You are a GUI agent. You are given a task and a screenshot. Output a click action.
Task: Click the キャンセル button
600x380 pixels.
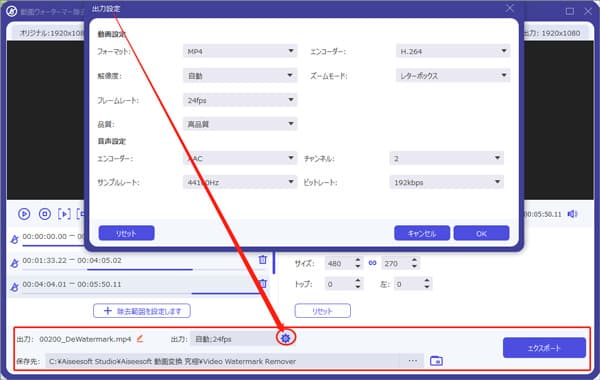point(422,233)
